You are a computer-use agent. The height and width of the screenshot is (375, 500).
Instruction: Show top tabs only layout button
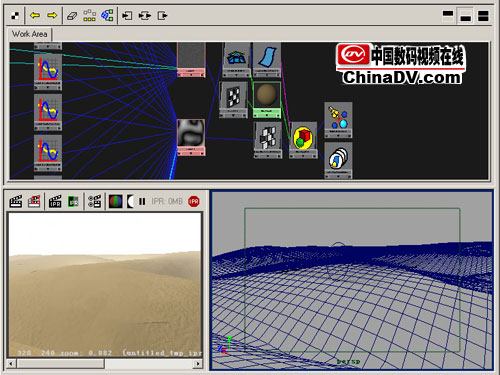[448, 16]
